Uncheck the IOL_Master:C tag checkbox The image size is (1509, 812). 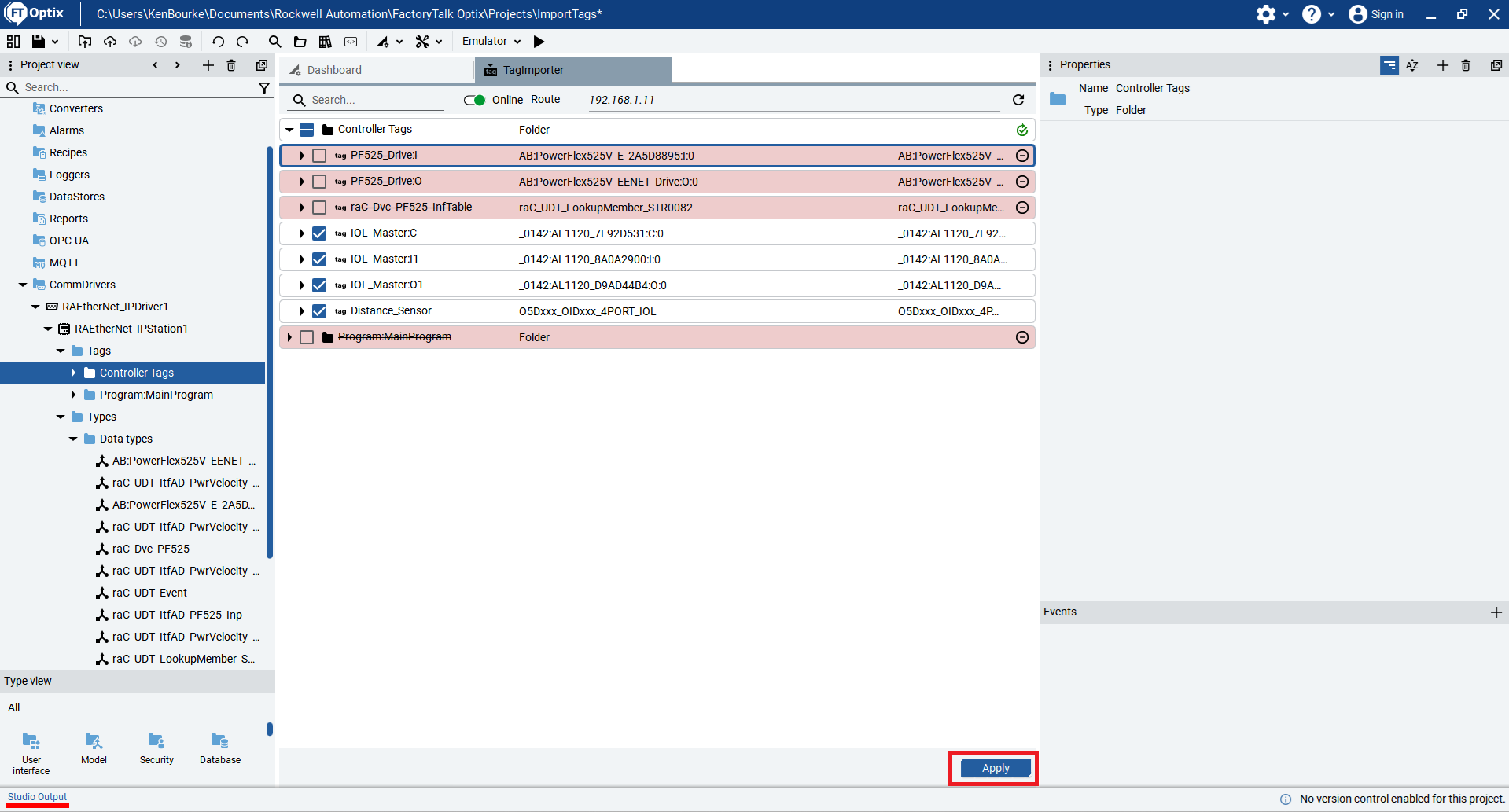point(319,233)
